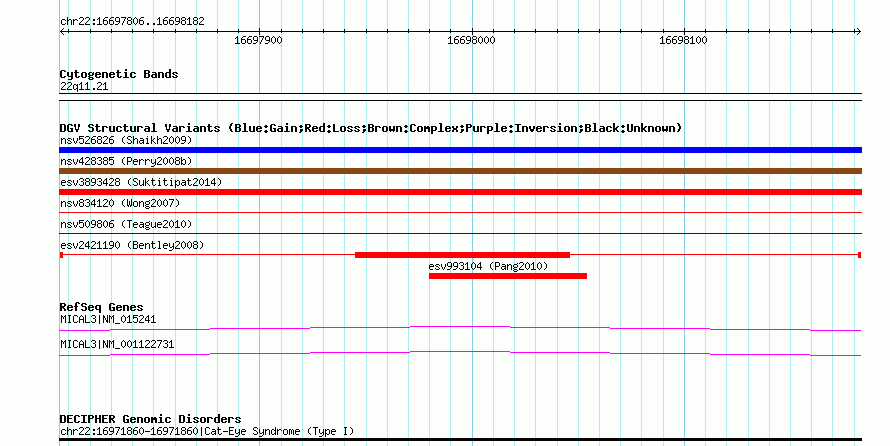Click the MICAL3|NM_015241 transcript label

pos(108,319)
